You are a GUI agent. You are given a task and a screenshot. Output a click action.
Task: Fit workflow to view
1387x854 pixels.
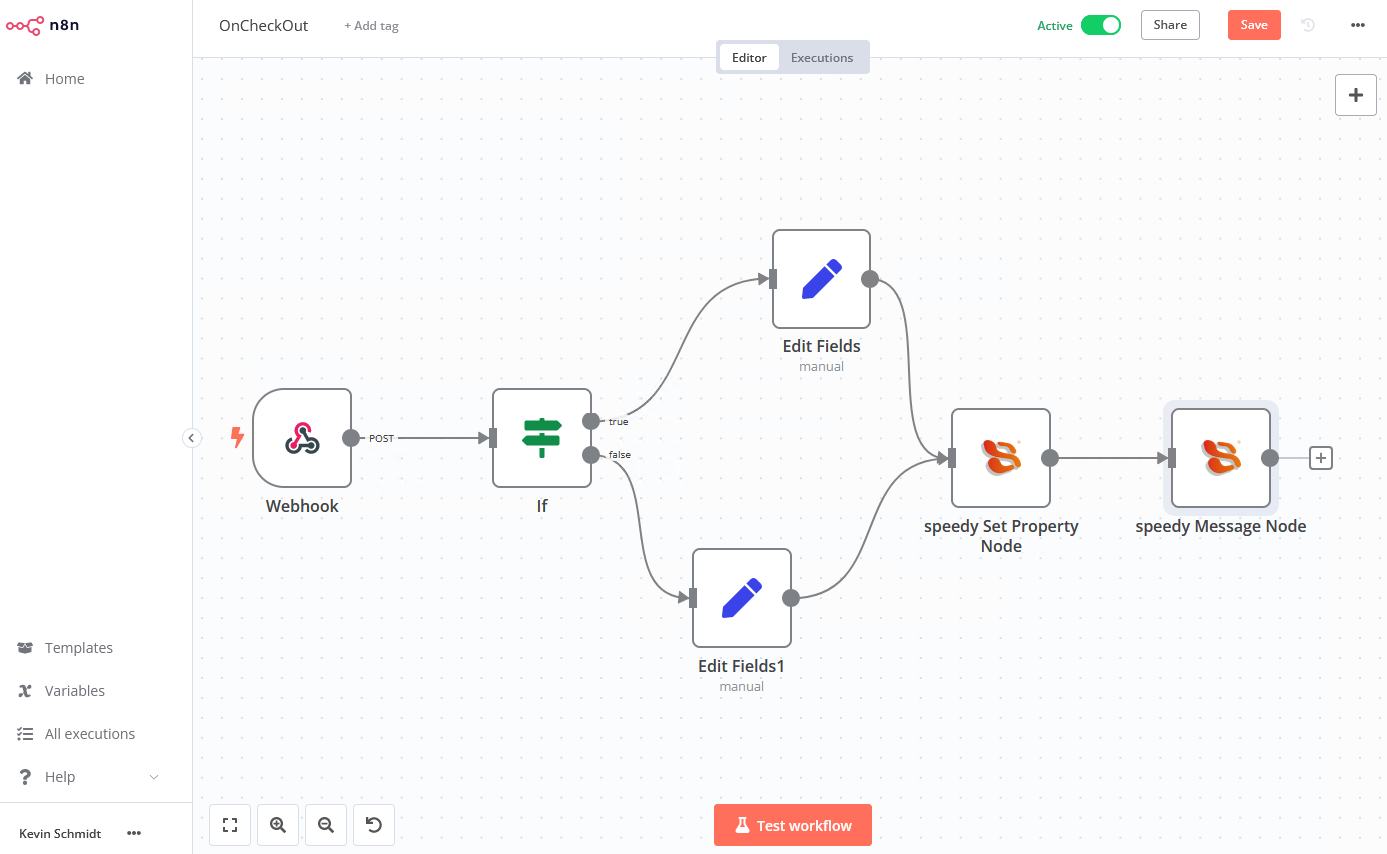(230, 825)
